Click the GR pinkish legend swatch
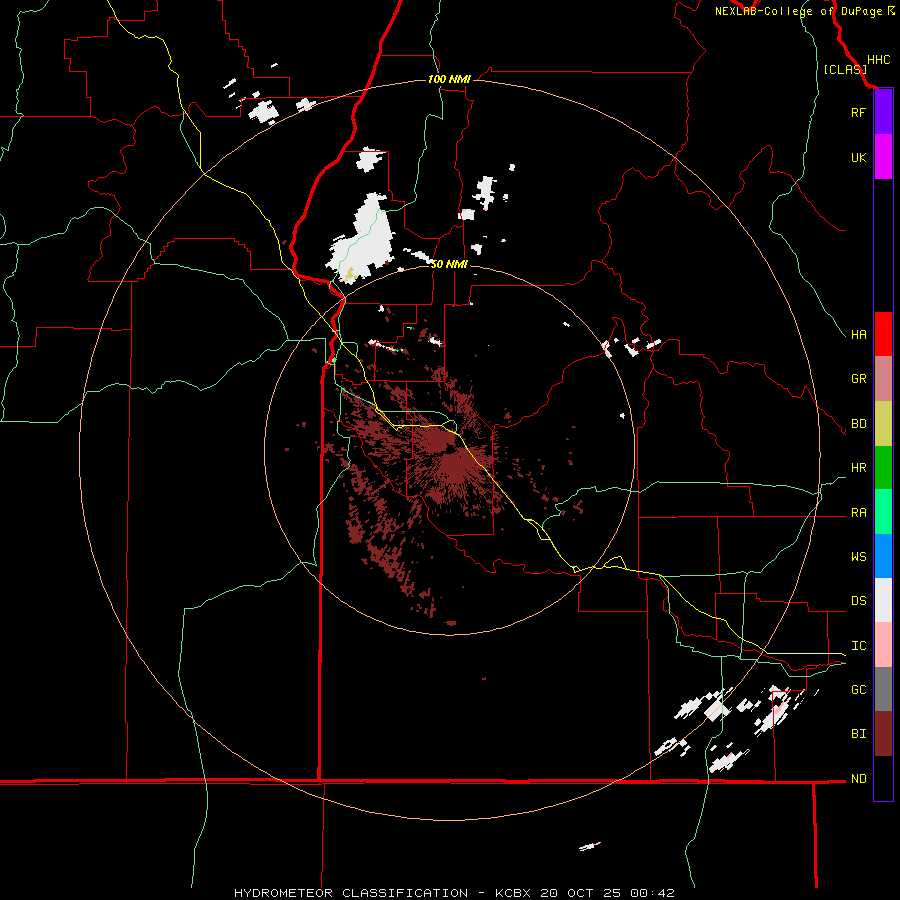 click(x=883, y=379)
